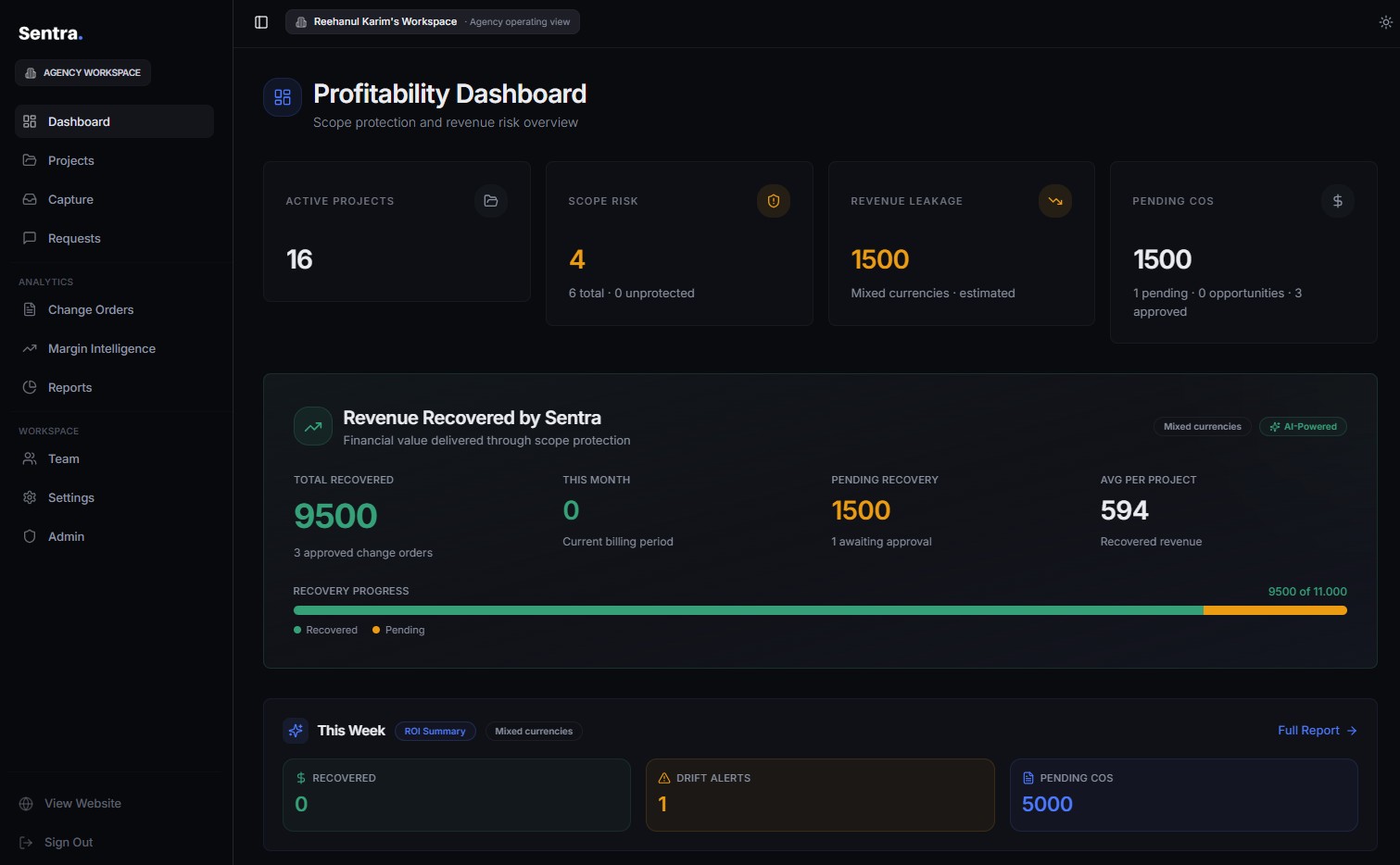Go to Team page
The image size is (1400, 865).
point(114,458)
